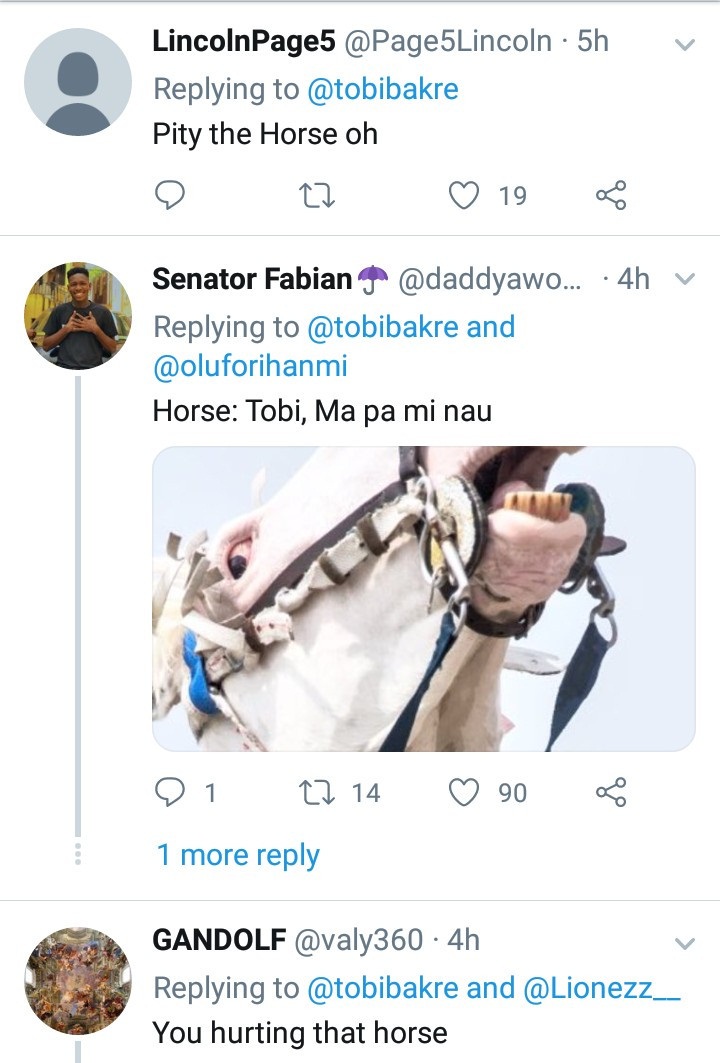
Task: Reply to Senator Fabian's horse tweet
Action: click(171, 792)
